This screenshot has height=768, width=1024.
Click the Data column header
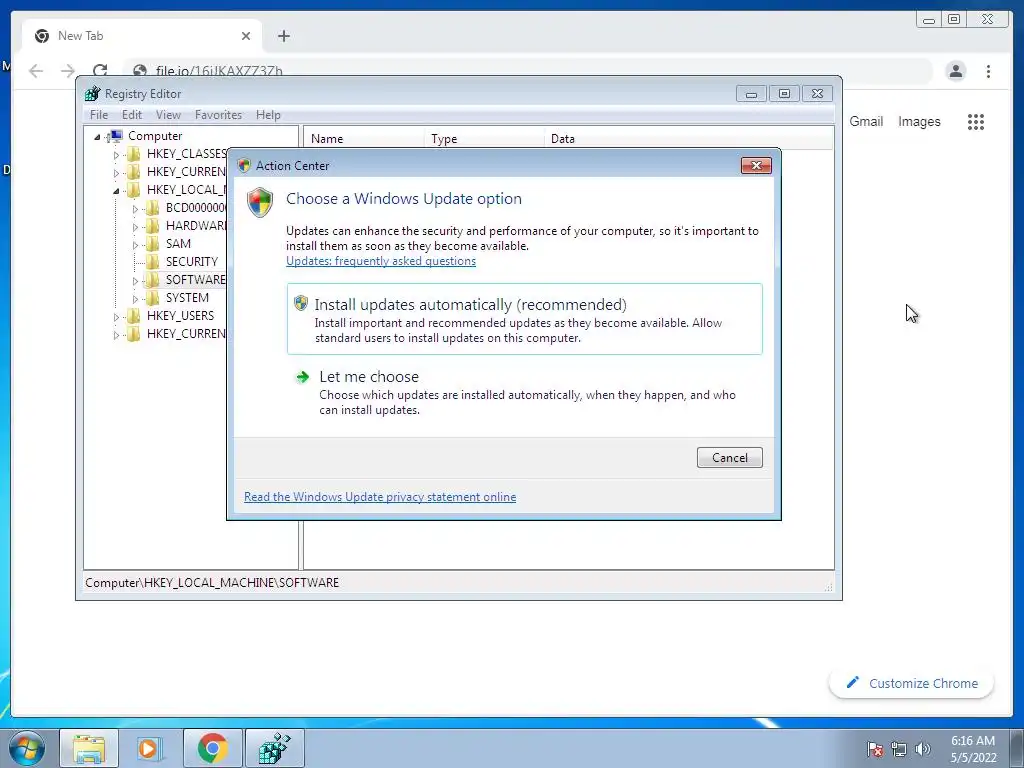pos(688,138)
